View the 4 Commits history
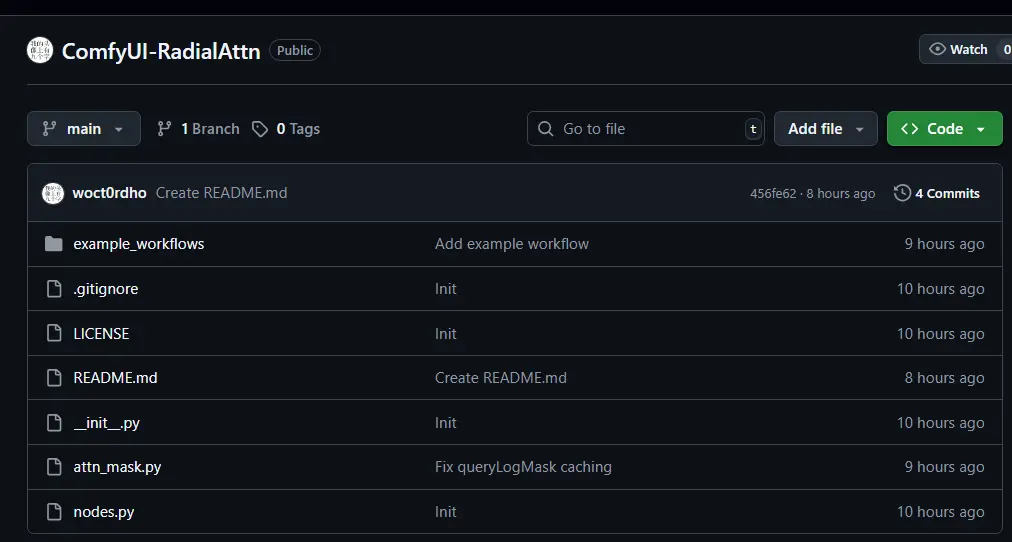The height and width of the screenshot is (542, 1012). (947, 193)
